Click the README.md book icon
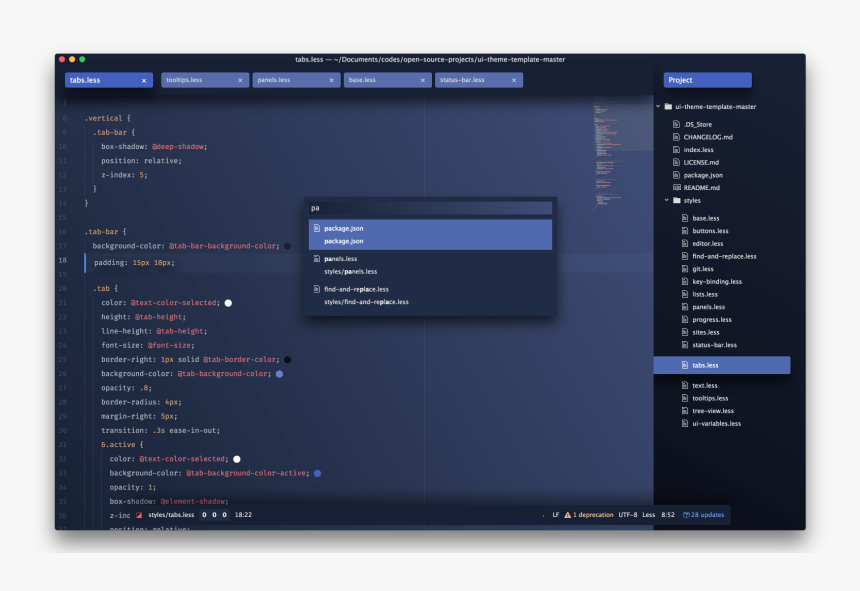 click(676, 187)
